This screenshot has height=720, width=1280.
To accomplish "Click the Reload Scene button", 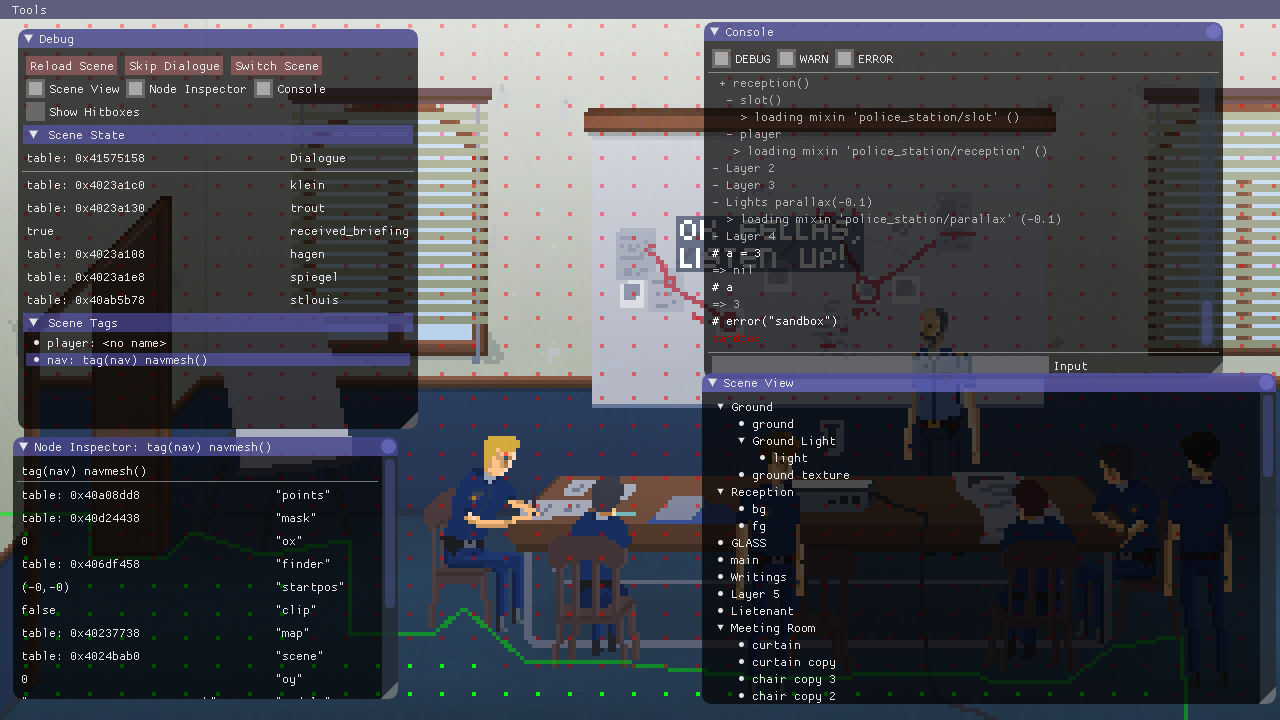I will [x=71, y=66].
